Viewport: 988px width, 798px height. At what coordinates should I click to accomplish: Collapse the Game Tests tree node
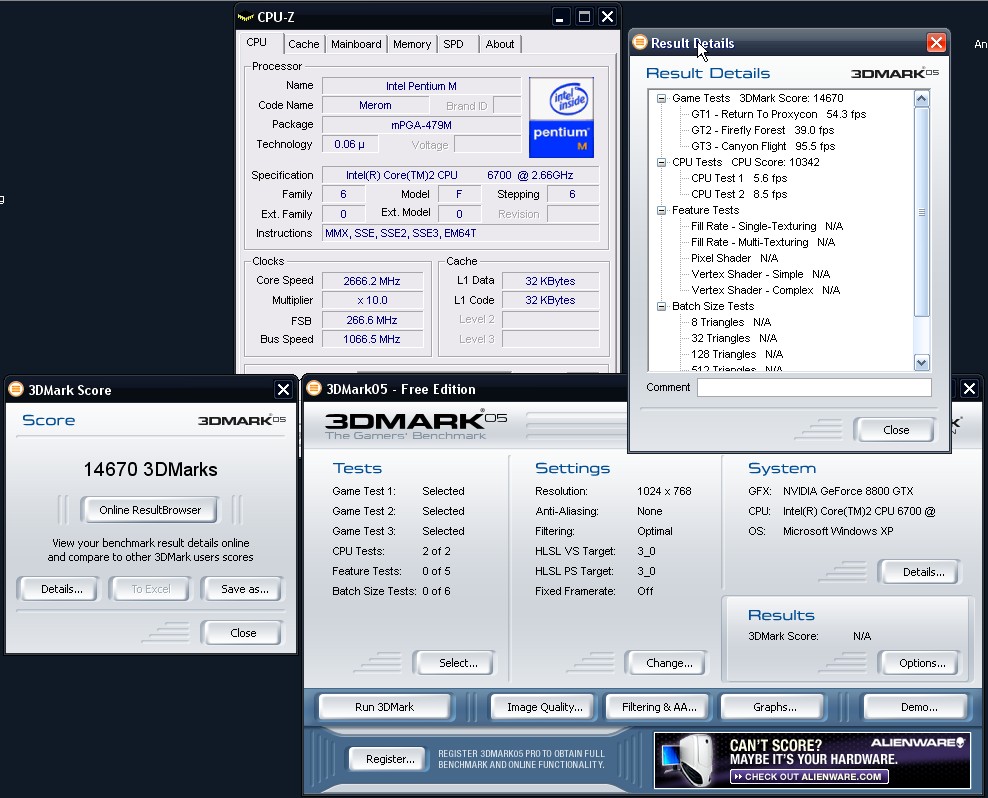(x=661, y=98)
